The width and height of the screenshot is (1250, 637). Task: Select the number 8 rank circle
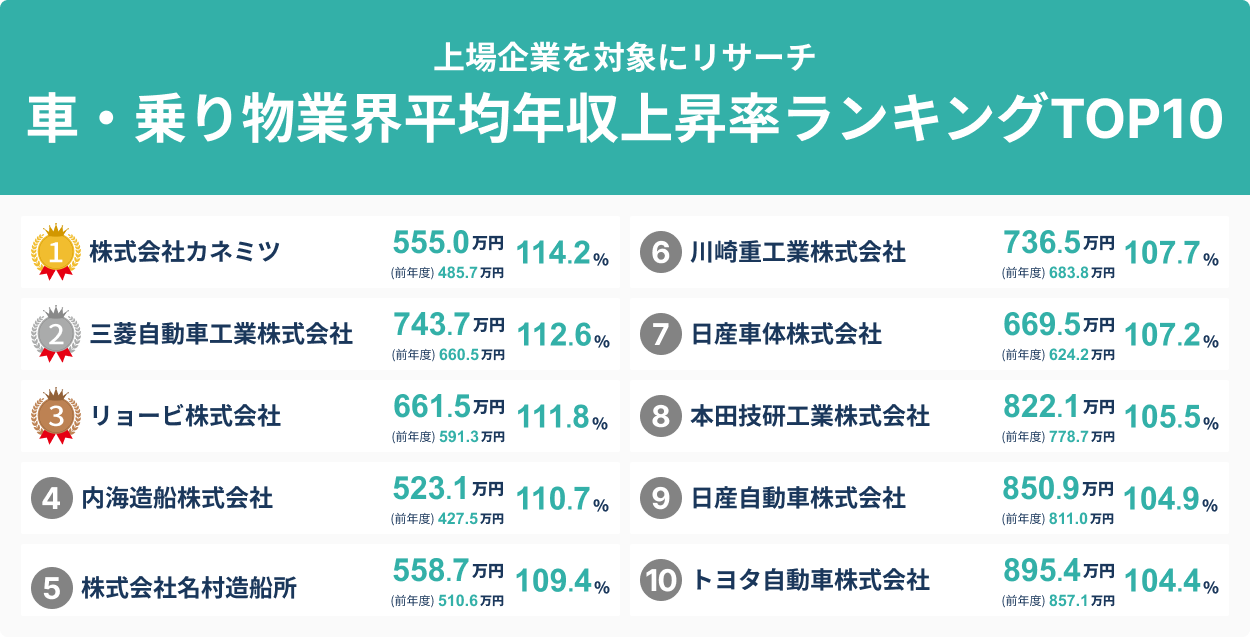[x=660, y=416]
